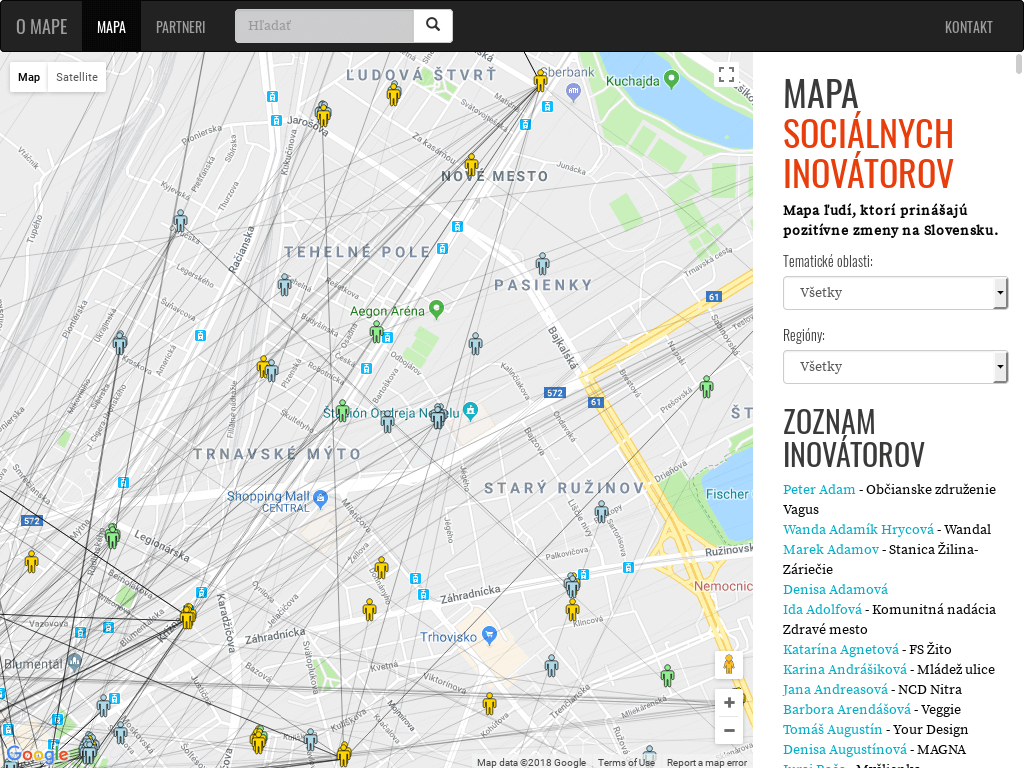Click the blue innovator marker near Kvetná street

552,666
